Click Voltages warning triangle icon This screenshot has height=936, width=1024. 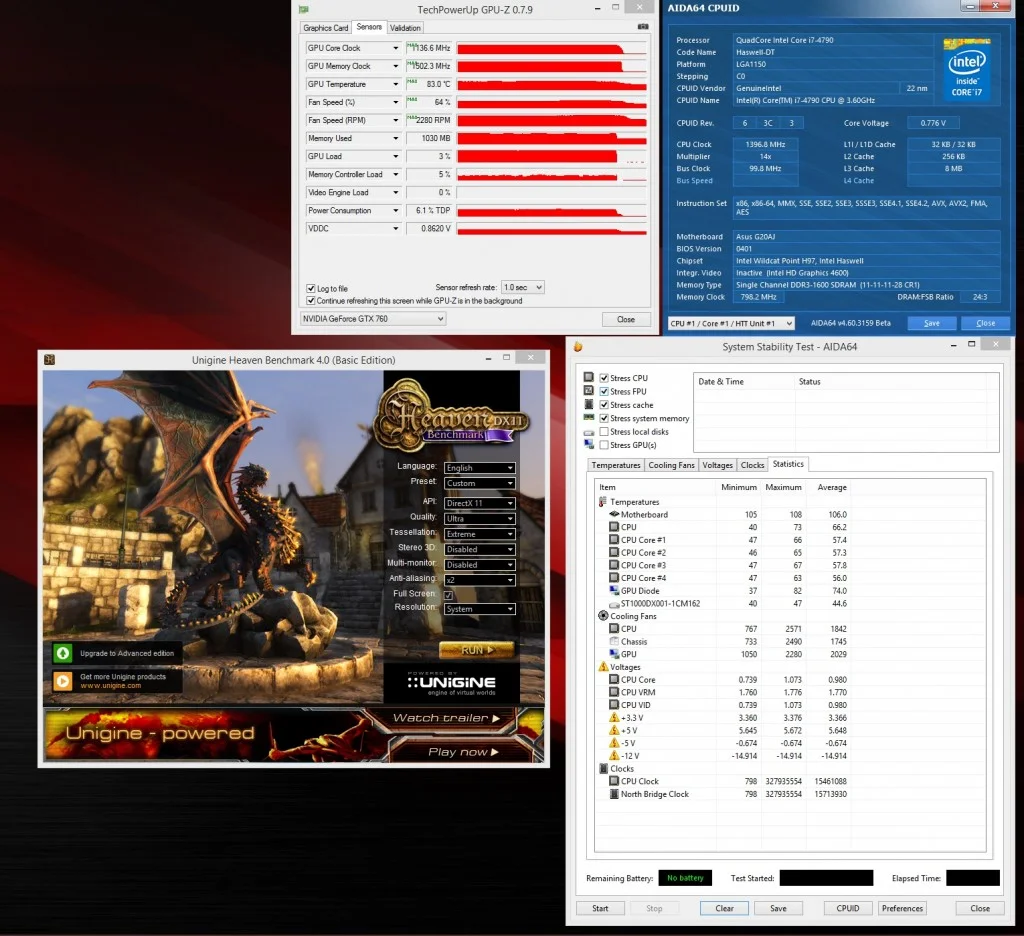(x=603, y=667)
